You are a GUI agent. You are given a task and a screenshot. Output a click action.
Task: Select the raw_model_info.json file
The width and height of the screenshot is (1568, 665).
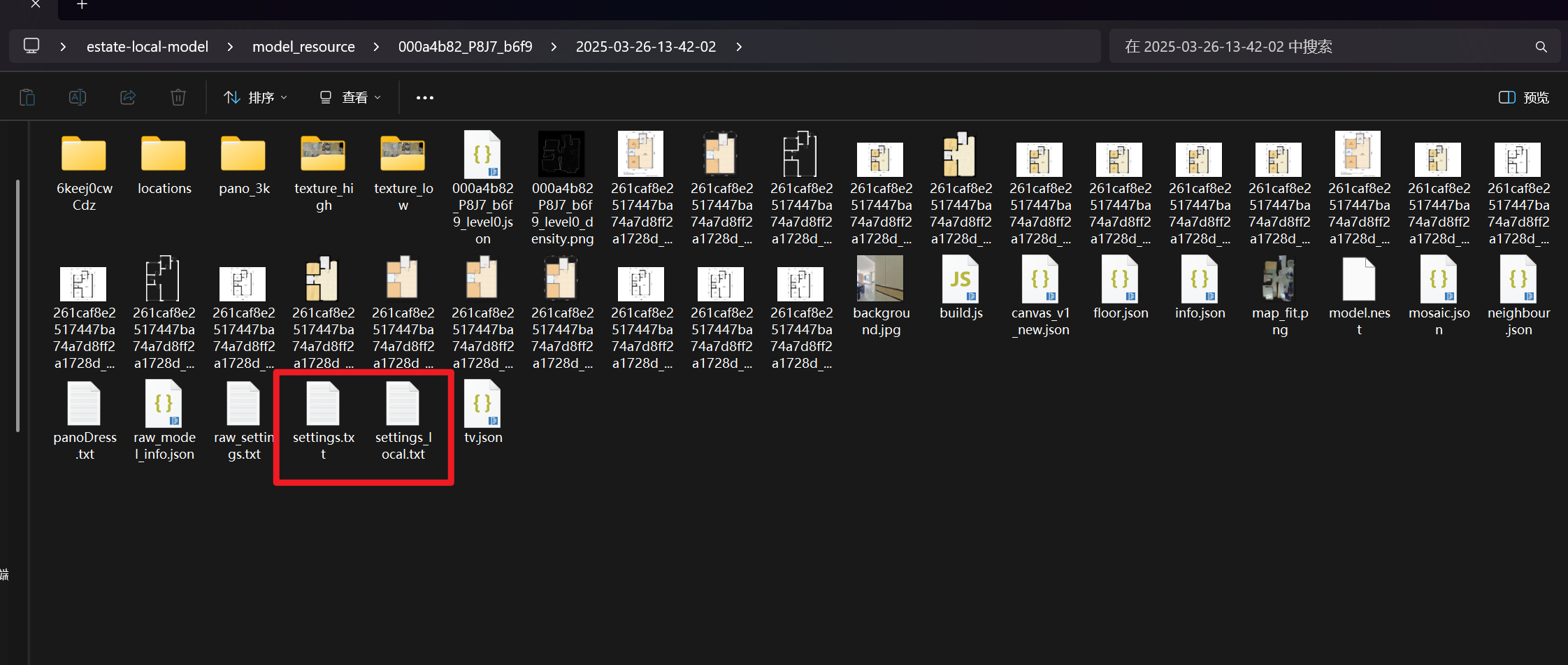coord(164,421)
